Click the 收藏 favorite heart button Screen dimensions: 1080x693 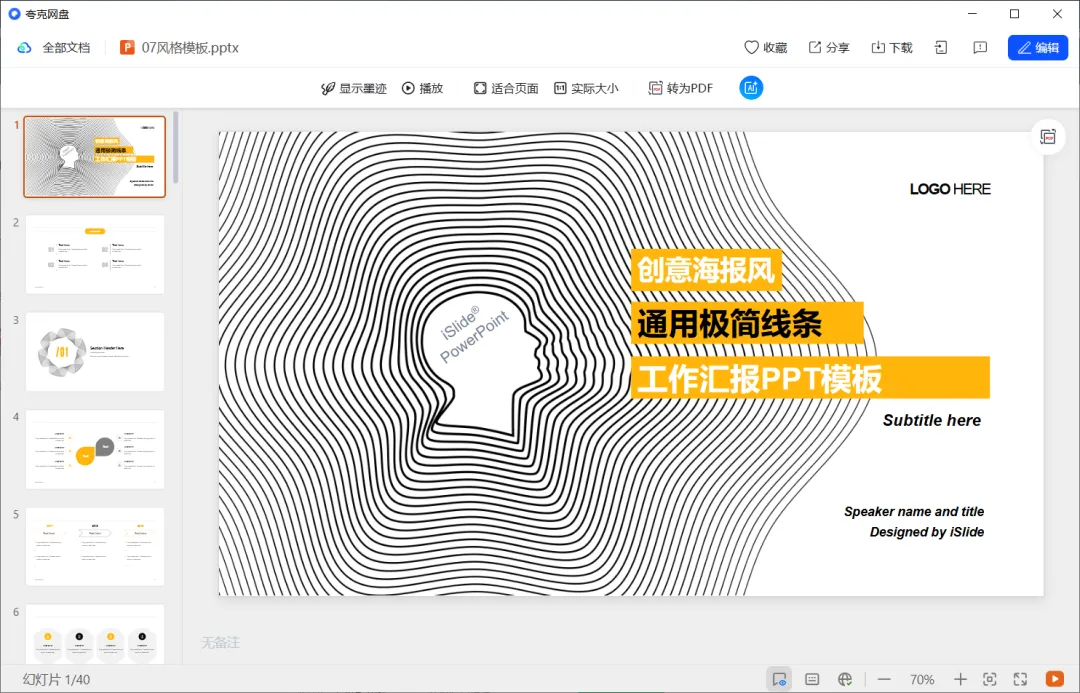coord(765,48)
